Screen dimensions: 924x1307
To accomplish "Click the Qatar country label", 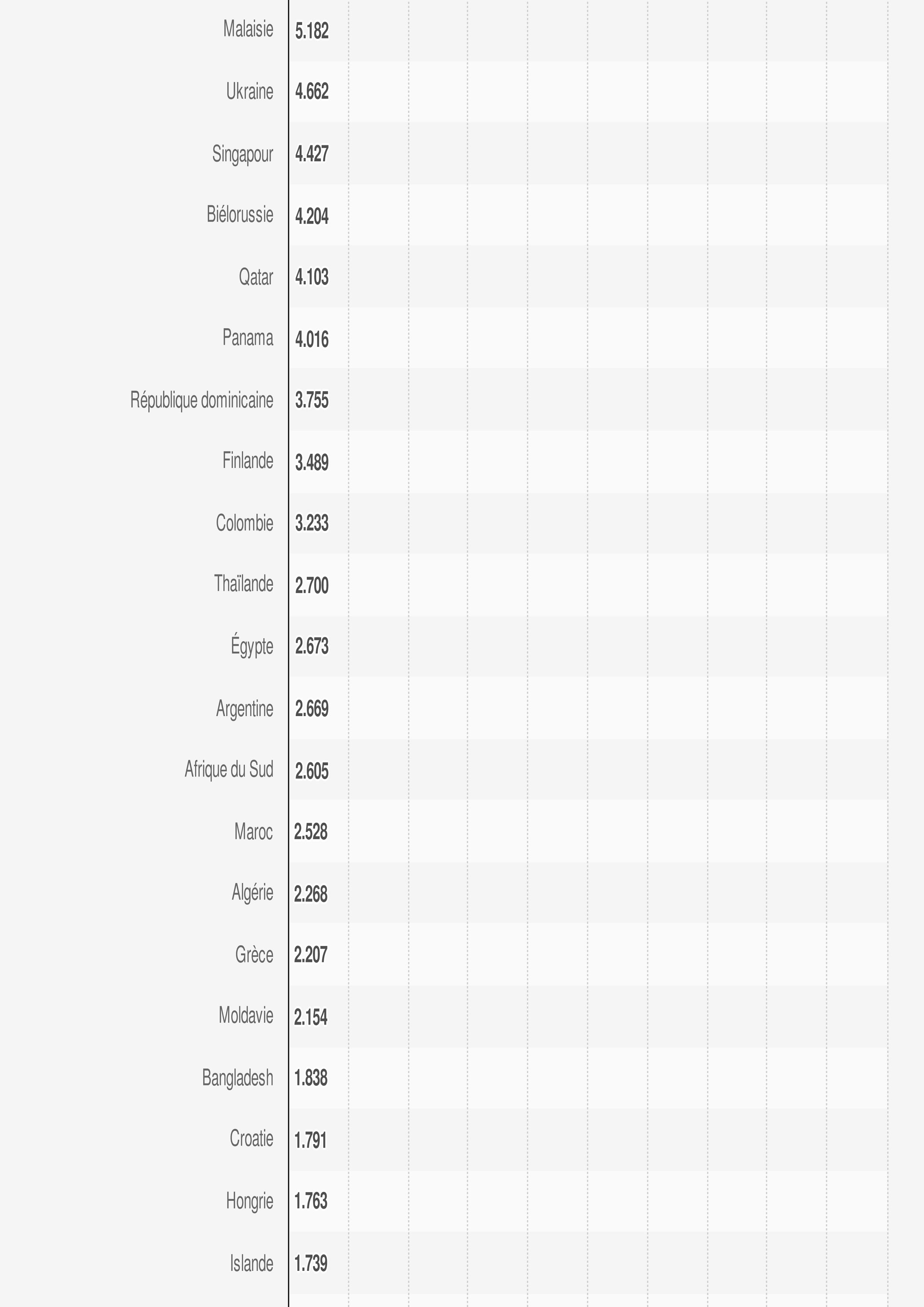I will 256,277.
